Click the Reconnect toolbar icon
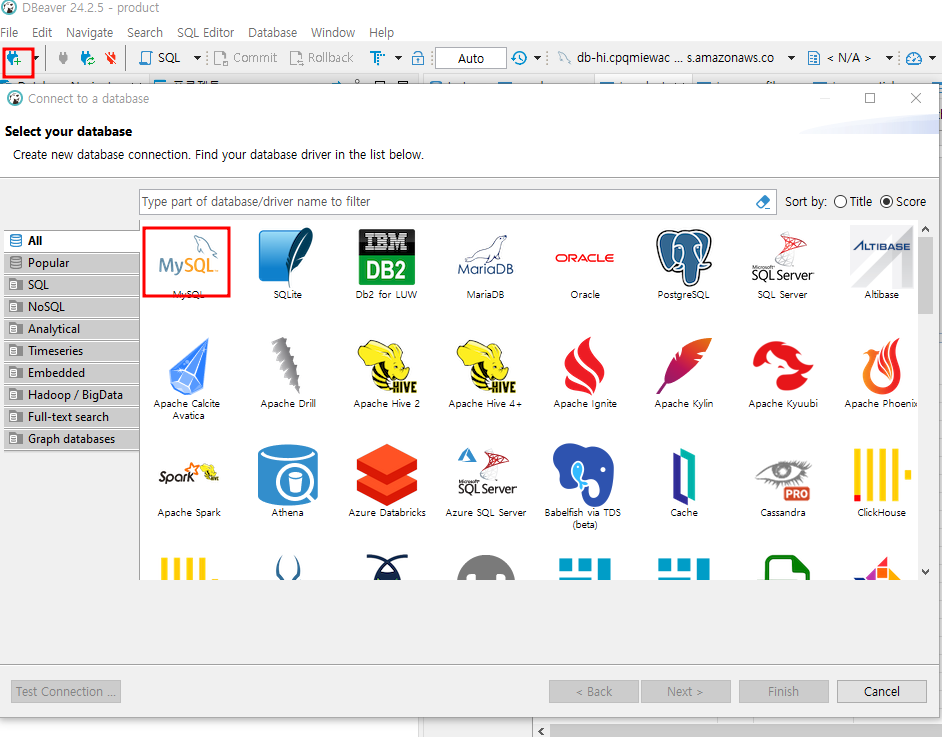This screenshot has height=737, width=942. [x=88, y=58]
